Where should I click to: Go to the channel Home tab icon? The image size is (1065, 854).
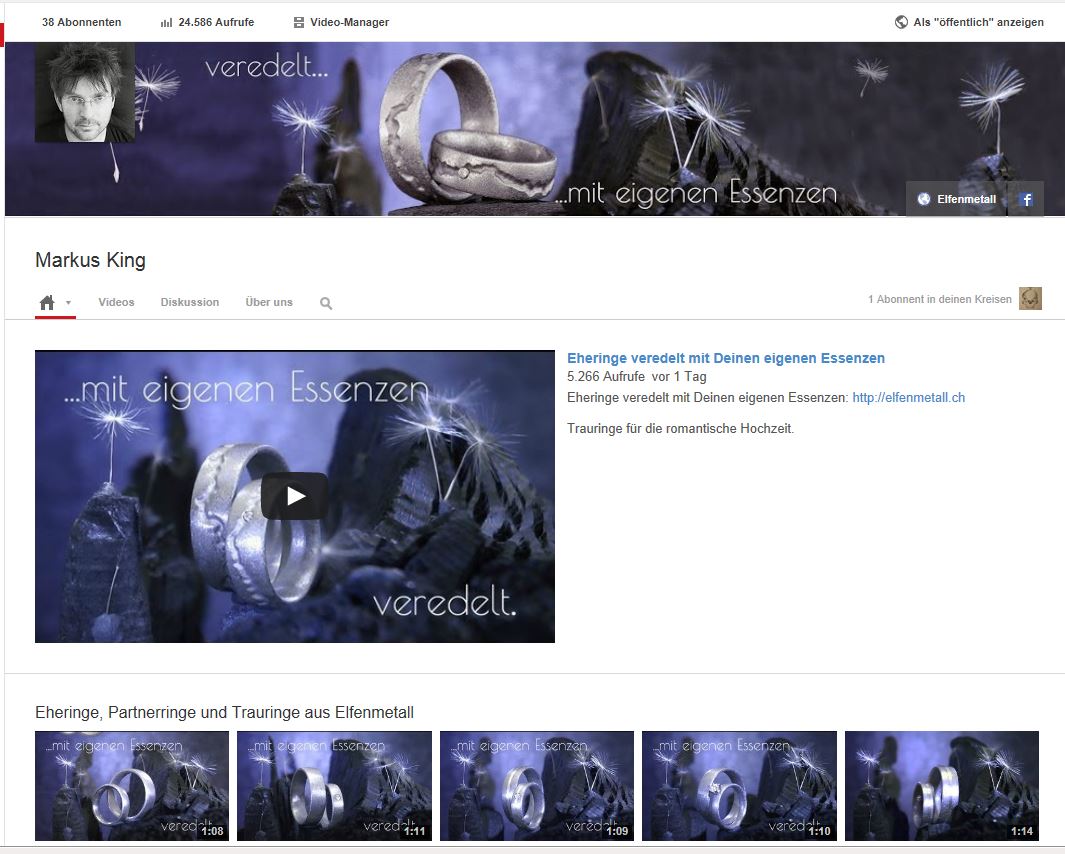pyautogui.click(x=47, y=302)
